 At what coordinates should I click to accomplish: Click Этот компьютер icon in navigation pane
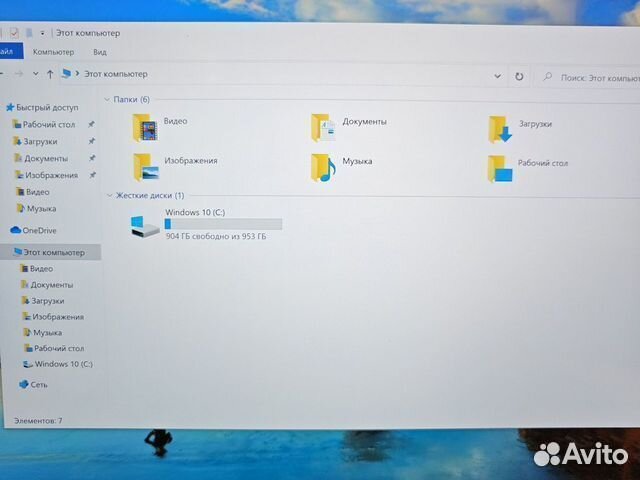pyautogui.click(x=17, y=252)
